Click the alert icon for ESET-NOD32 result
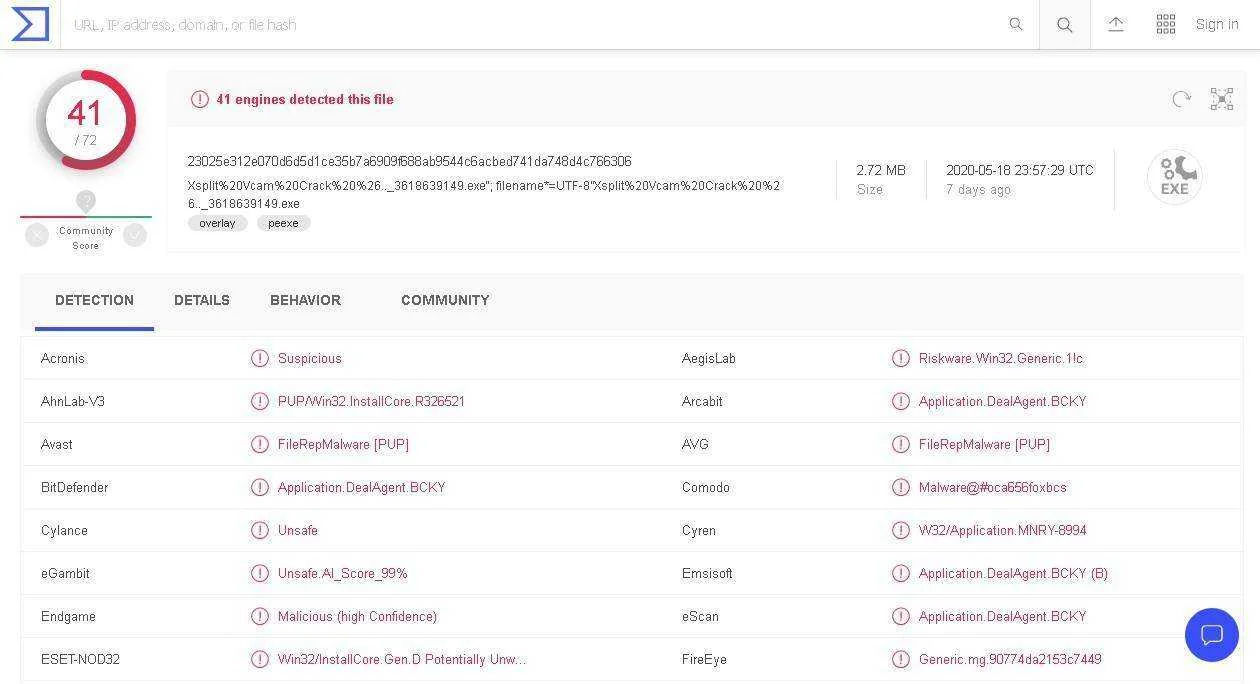Image resolution: width=1260 pixels, height=684 pixels. (x=260, y=659)
